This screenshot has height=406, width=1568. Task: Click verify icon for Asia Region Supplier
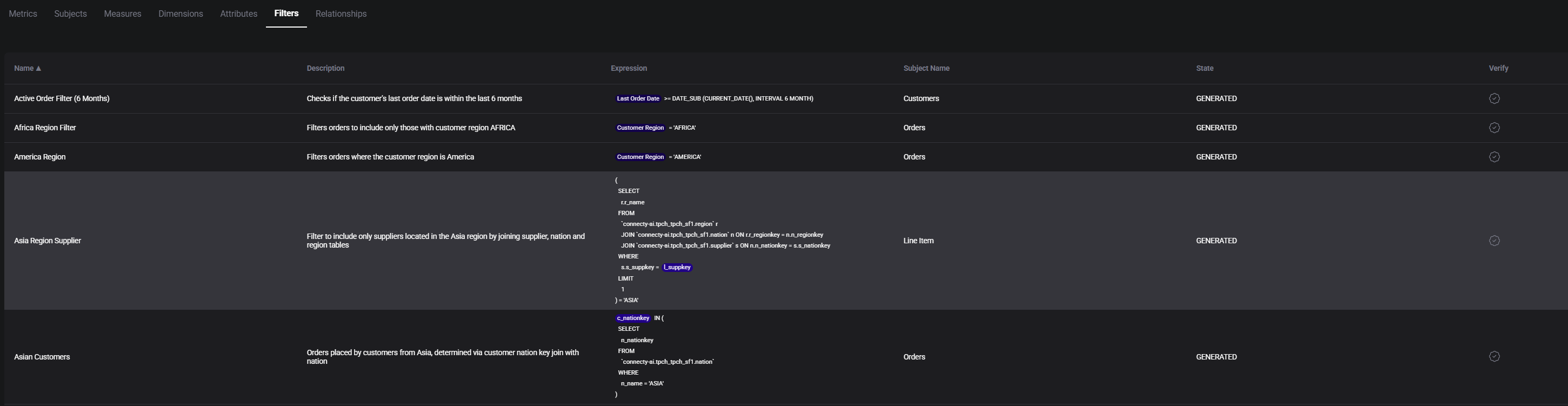[x=1494, y=241]
